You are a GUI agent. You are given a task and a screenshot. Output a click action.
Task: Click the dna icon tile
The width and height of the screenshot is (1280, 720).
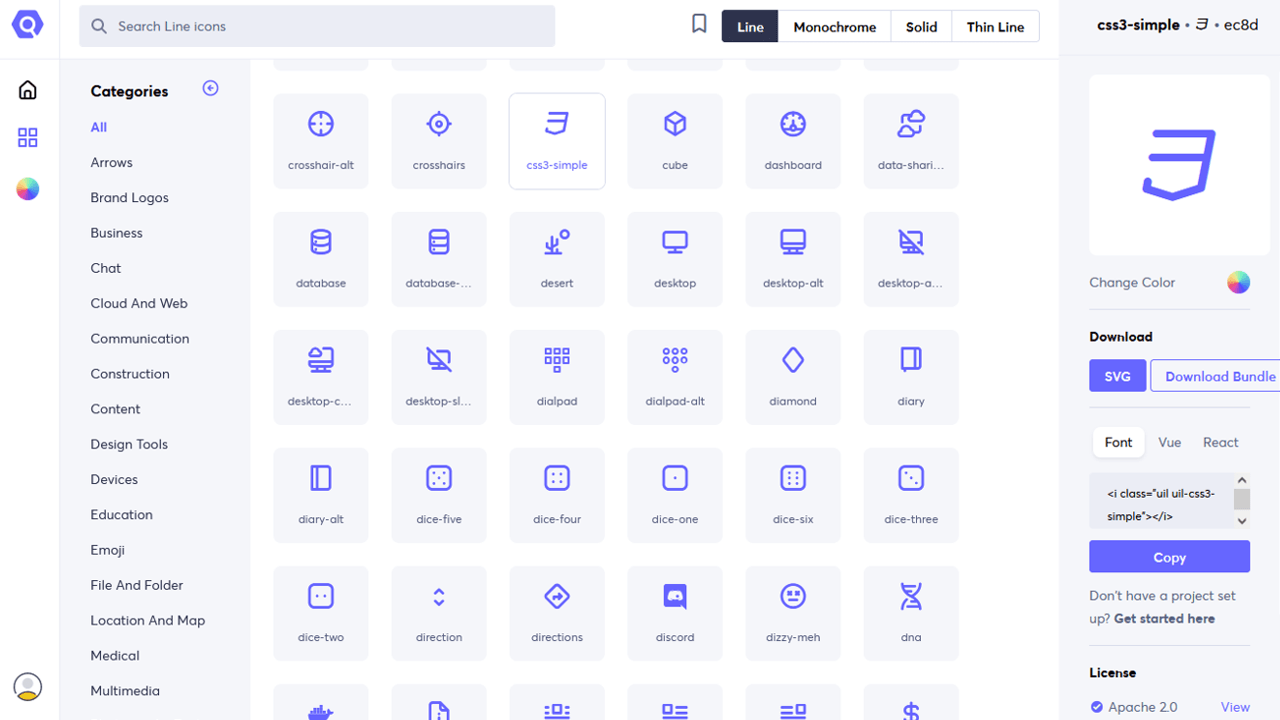click(911, 612)
